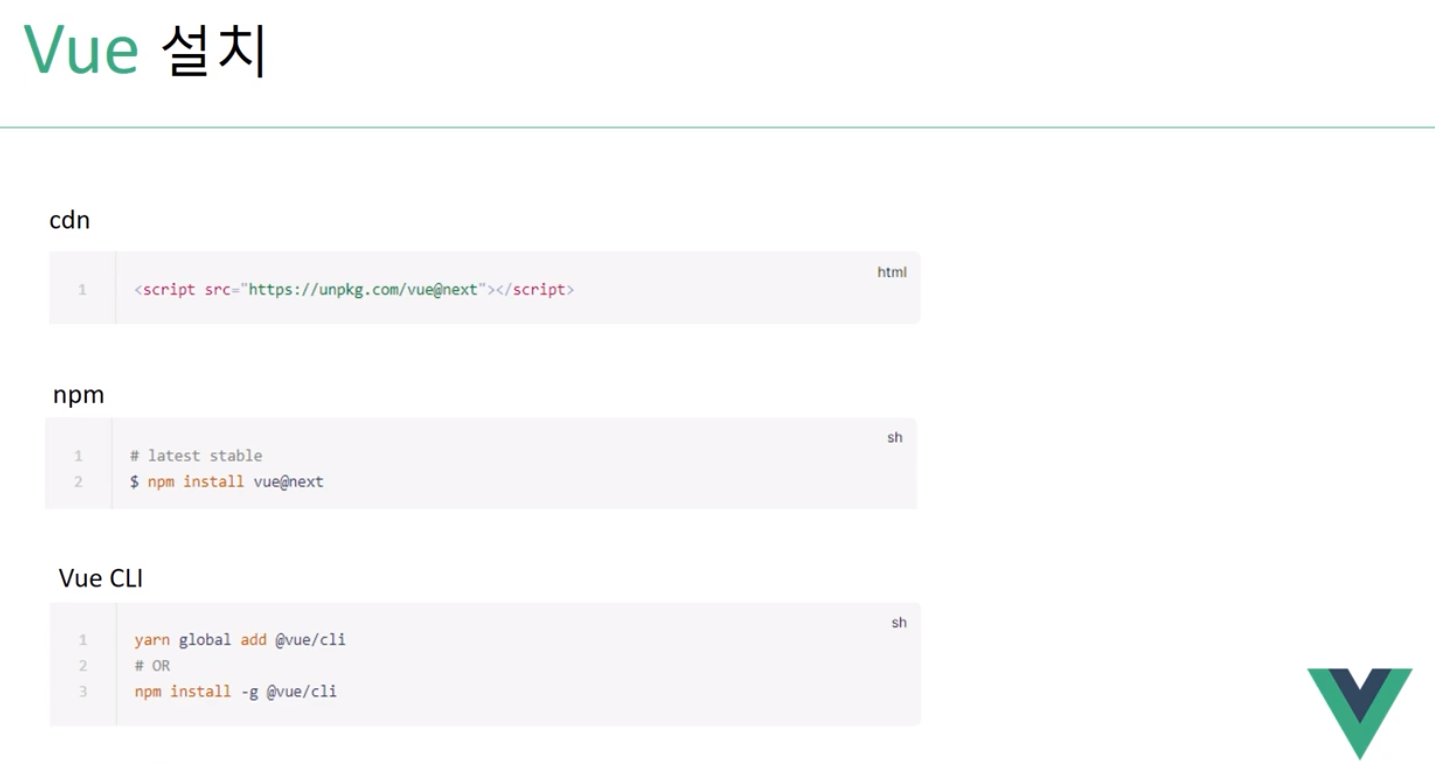1435x764 pixels.
Task: Click the sh badge on the npm code block
Action: click(x=894, y=437)
